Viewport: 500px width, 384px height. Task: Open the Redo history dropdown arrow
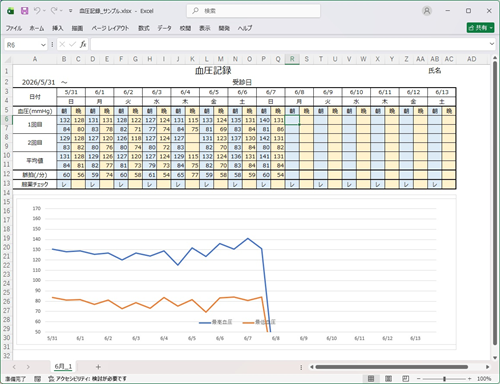61,11
